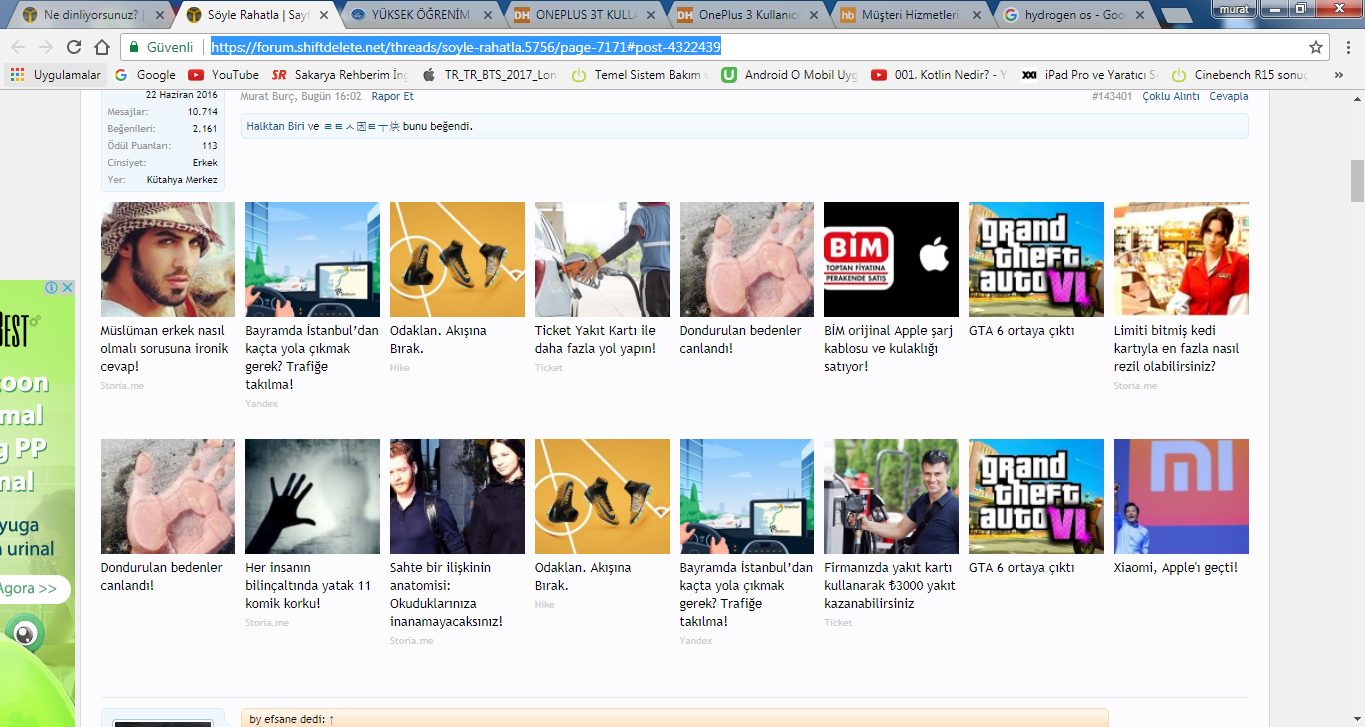Click the green Güvenli lock icon
Image resolution: width=1365 pixels, height=727 pixels.
134,47
